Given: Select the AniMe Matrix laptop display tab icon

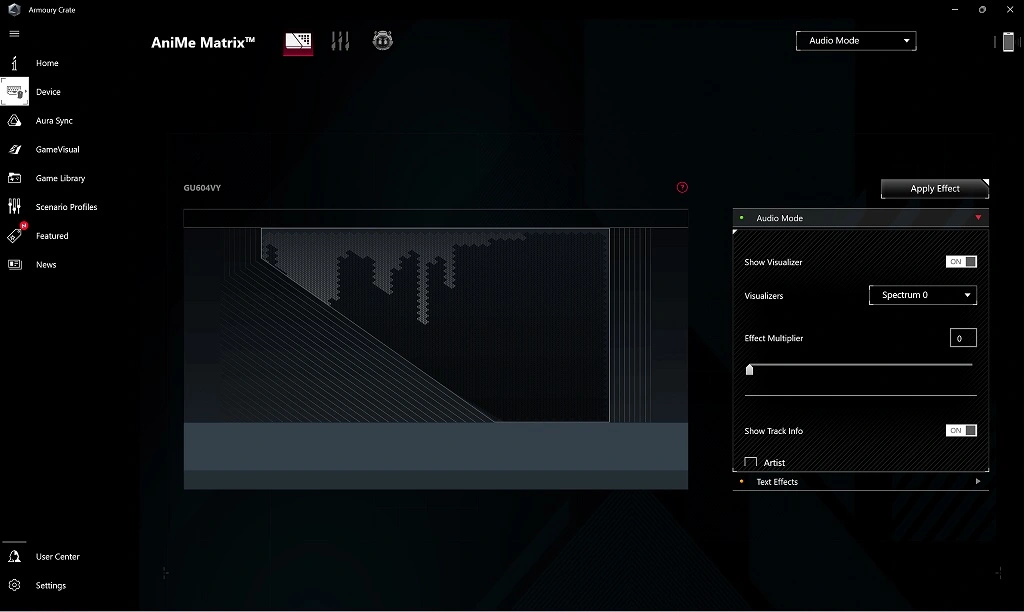Looking at the screenshot, I should (298, 42).
